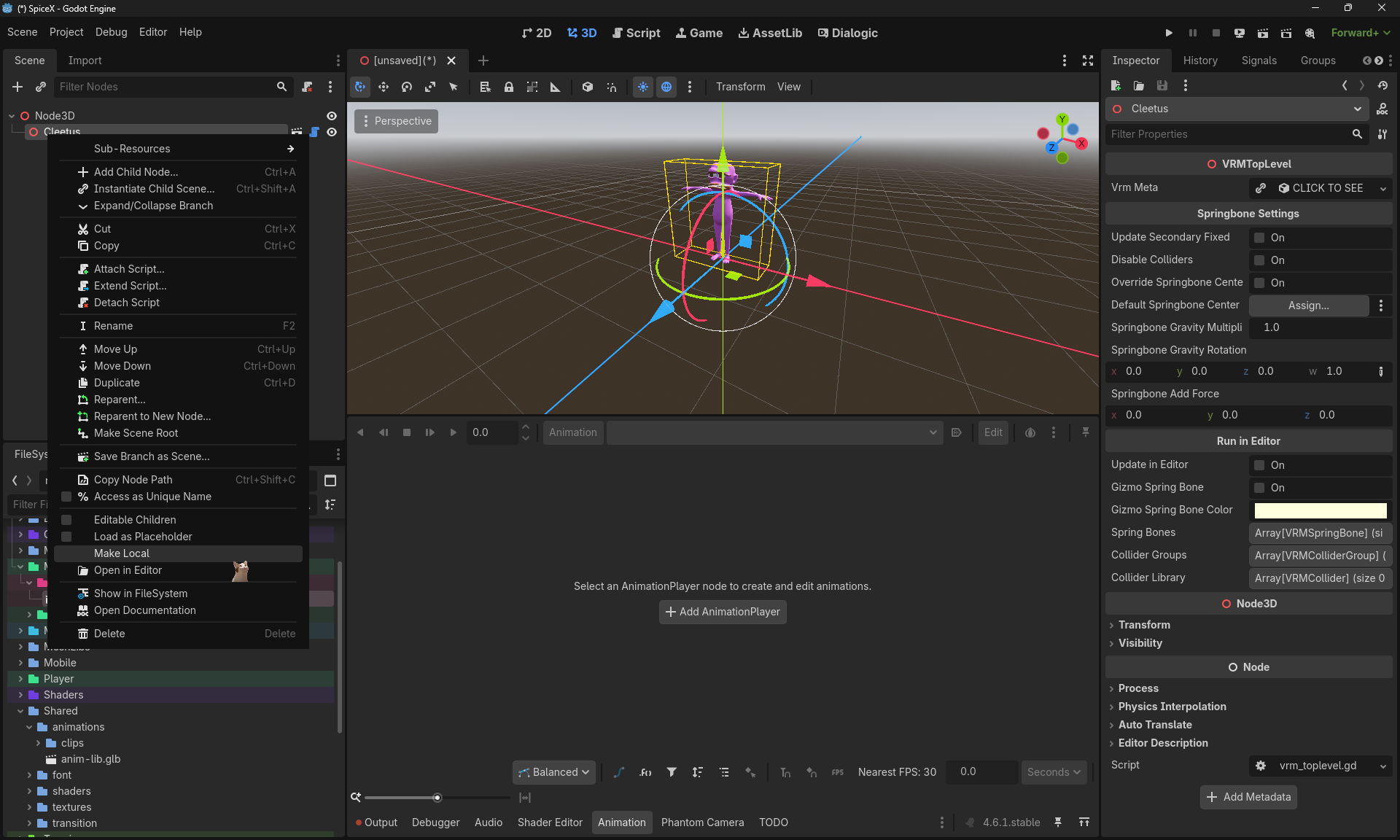This screenshot has width=1400, height=840.
Task: Focus the Filter Properties search field
Action: 1237,134
